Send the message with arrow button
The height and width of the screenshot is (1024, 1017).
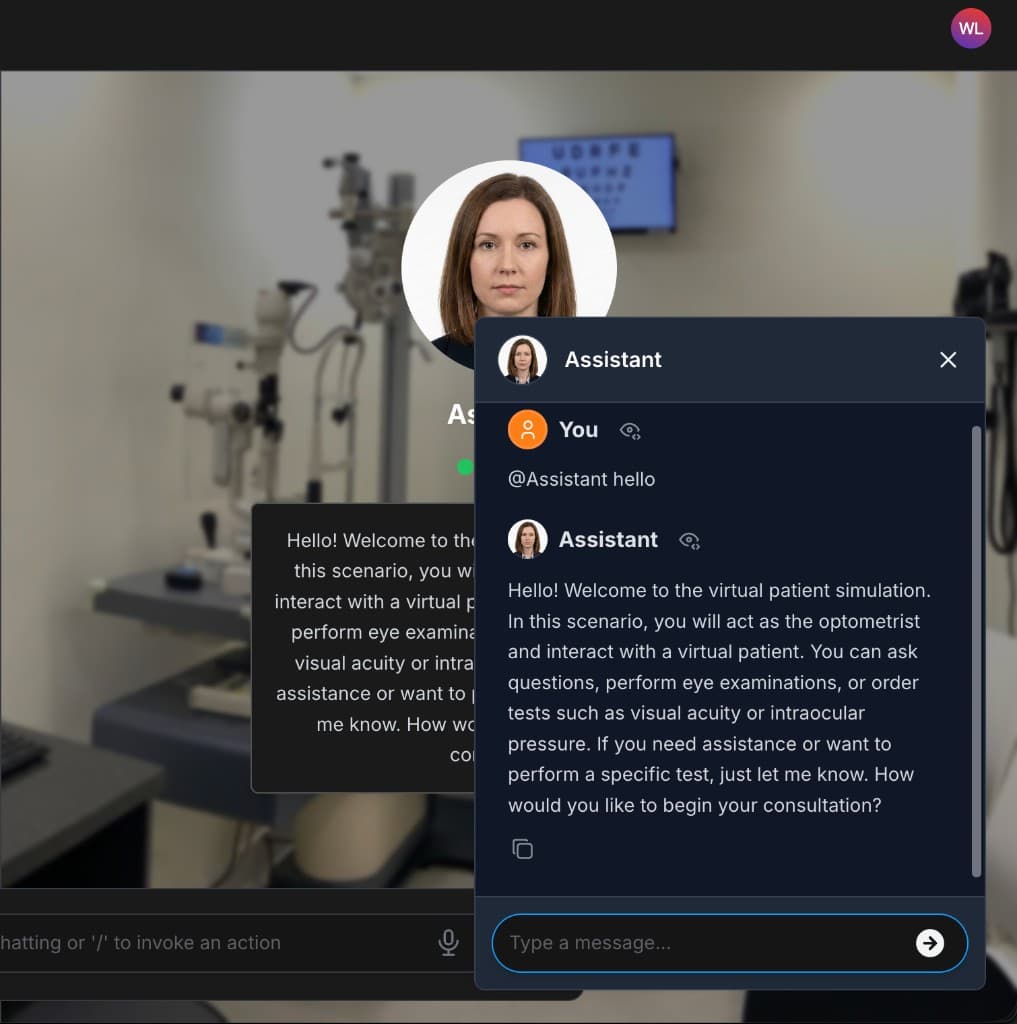tap(929, 943)
